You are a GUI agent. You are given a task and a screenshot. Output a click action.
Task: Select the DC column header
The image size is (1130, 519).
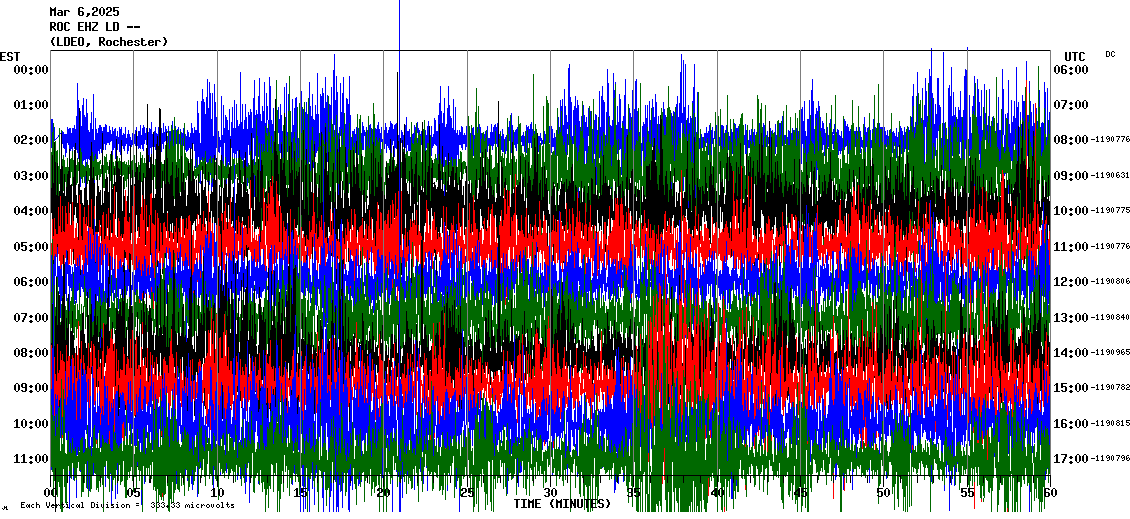(1110, 54)
